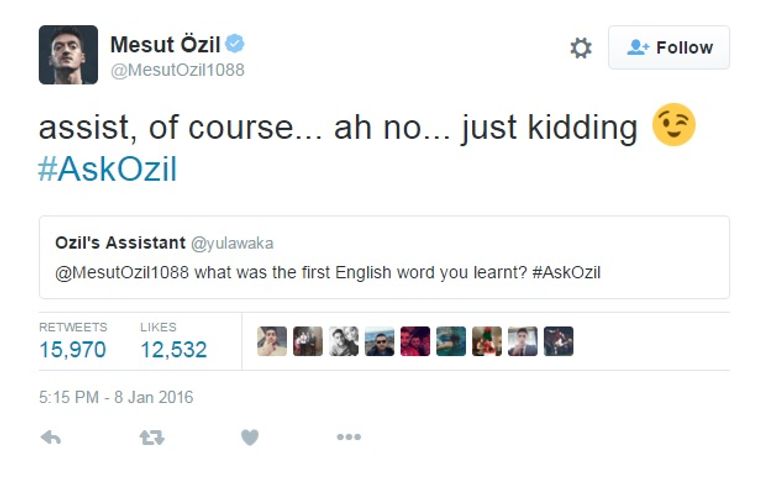768x477 pixels.
Task: Click the winking face emoji
Action: (x=673, y=127)
